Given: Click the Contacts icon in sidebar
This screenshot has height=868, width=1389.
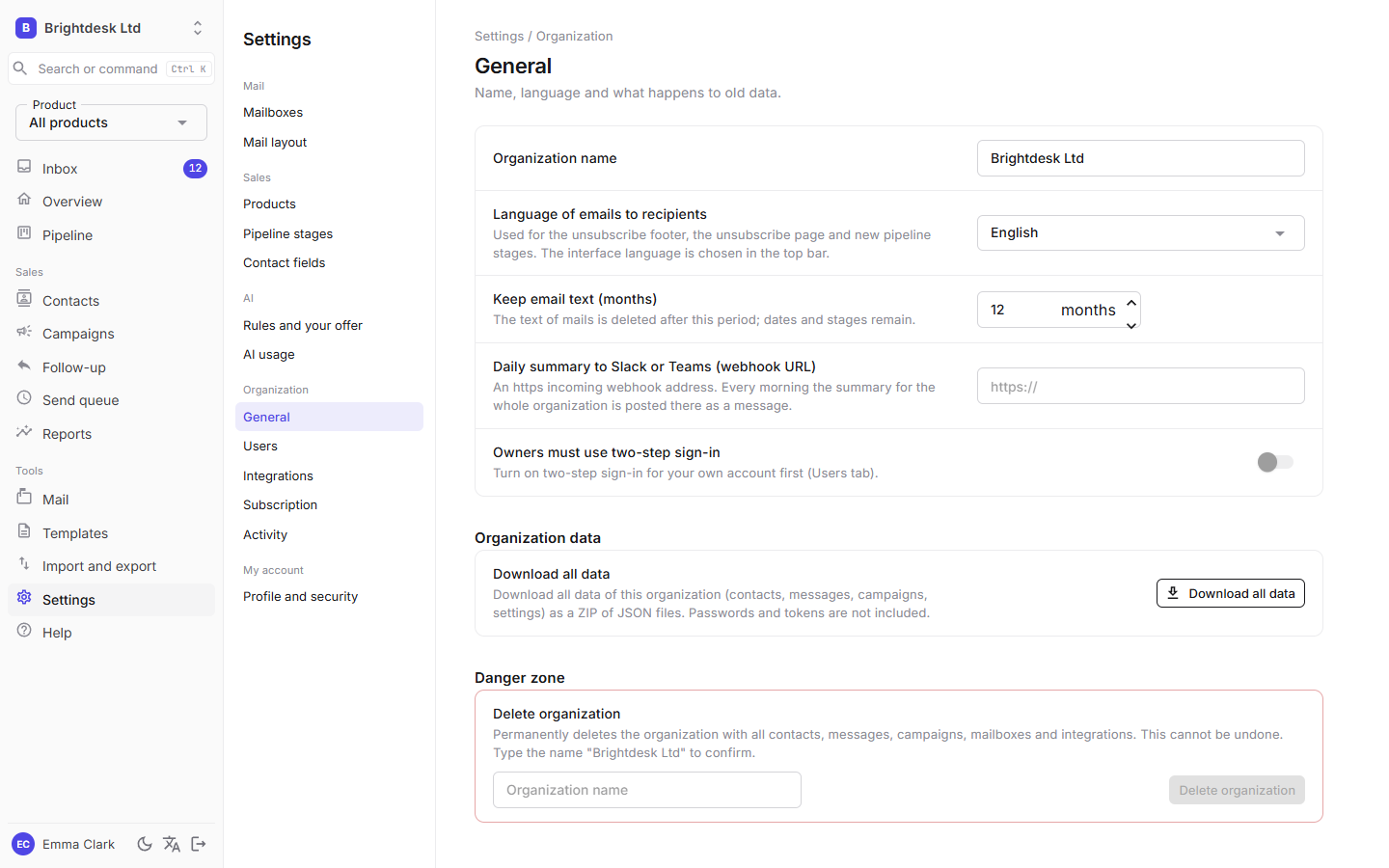Looking at the screenshot, I should 24,300.
